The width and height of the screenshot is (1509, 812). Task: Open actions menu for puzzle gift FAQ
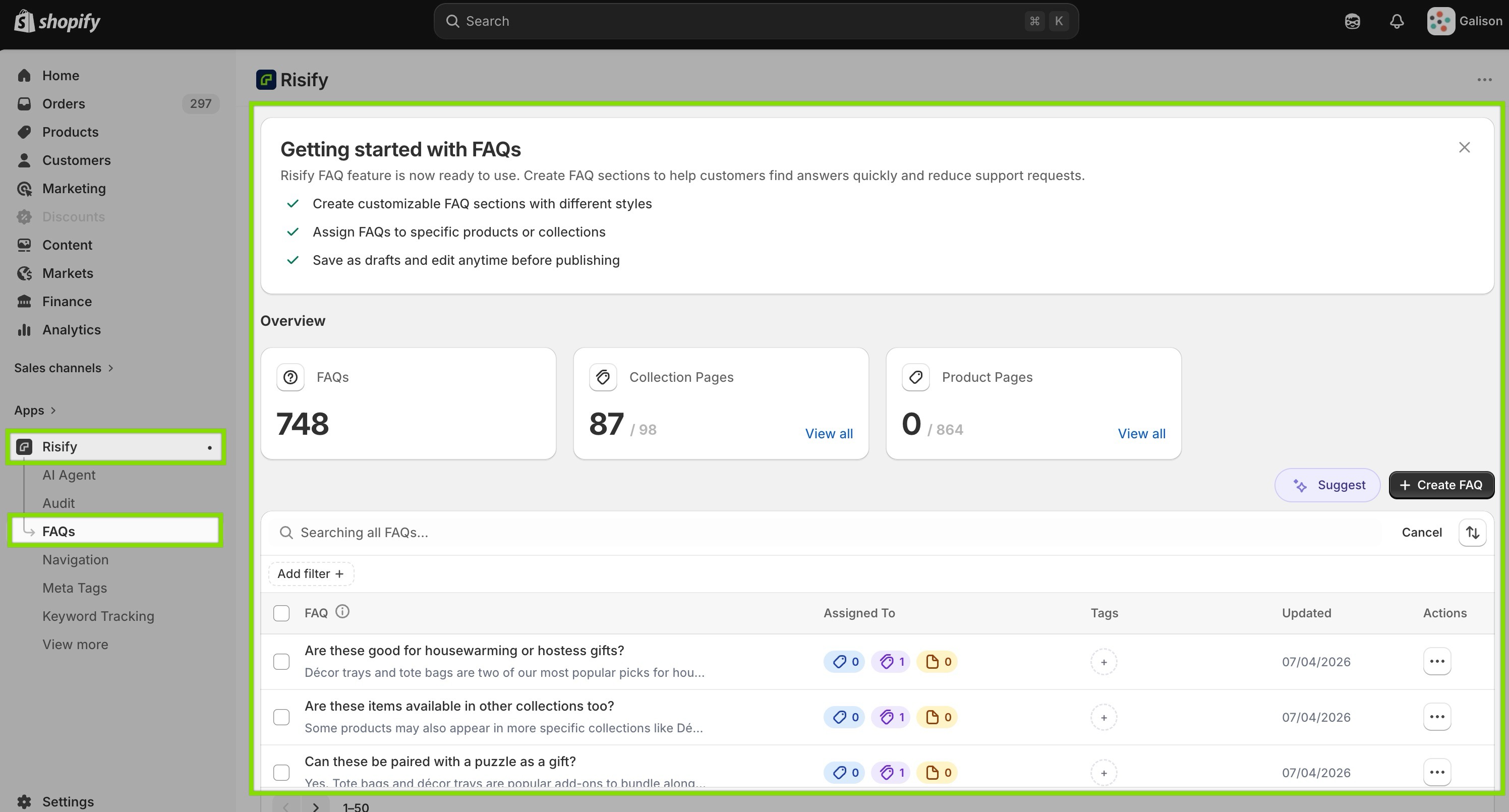tap(1437, 772)
